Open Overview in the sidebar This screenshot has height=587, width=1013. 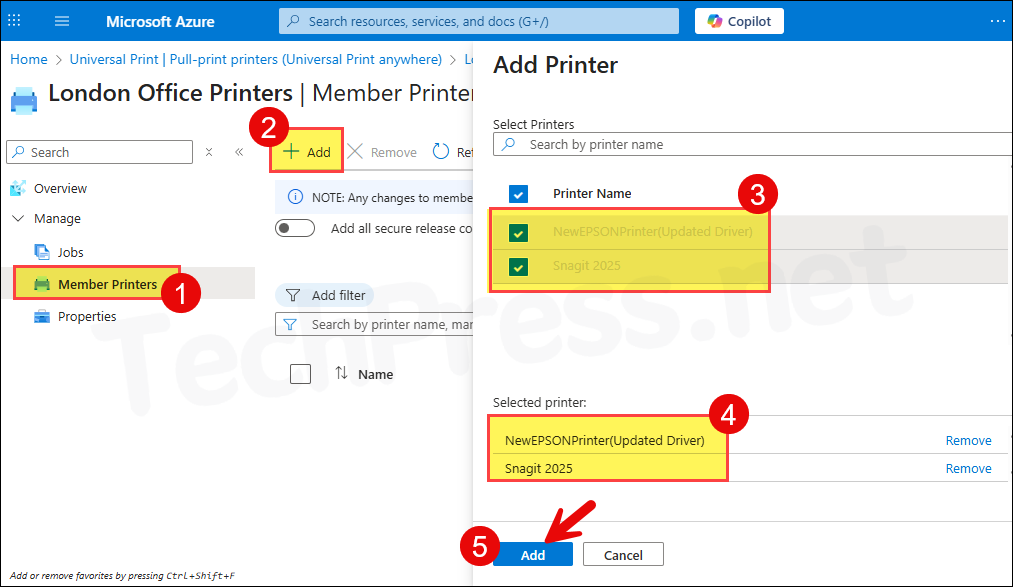[x=60, y=189]
